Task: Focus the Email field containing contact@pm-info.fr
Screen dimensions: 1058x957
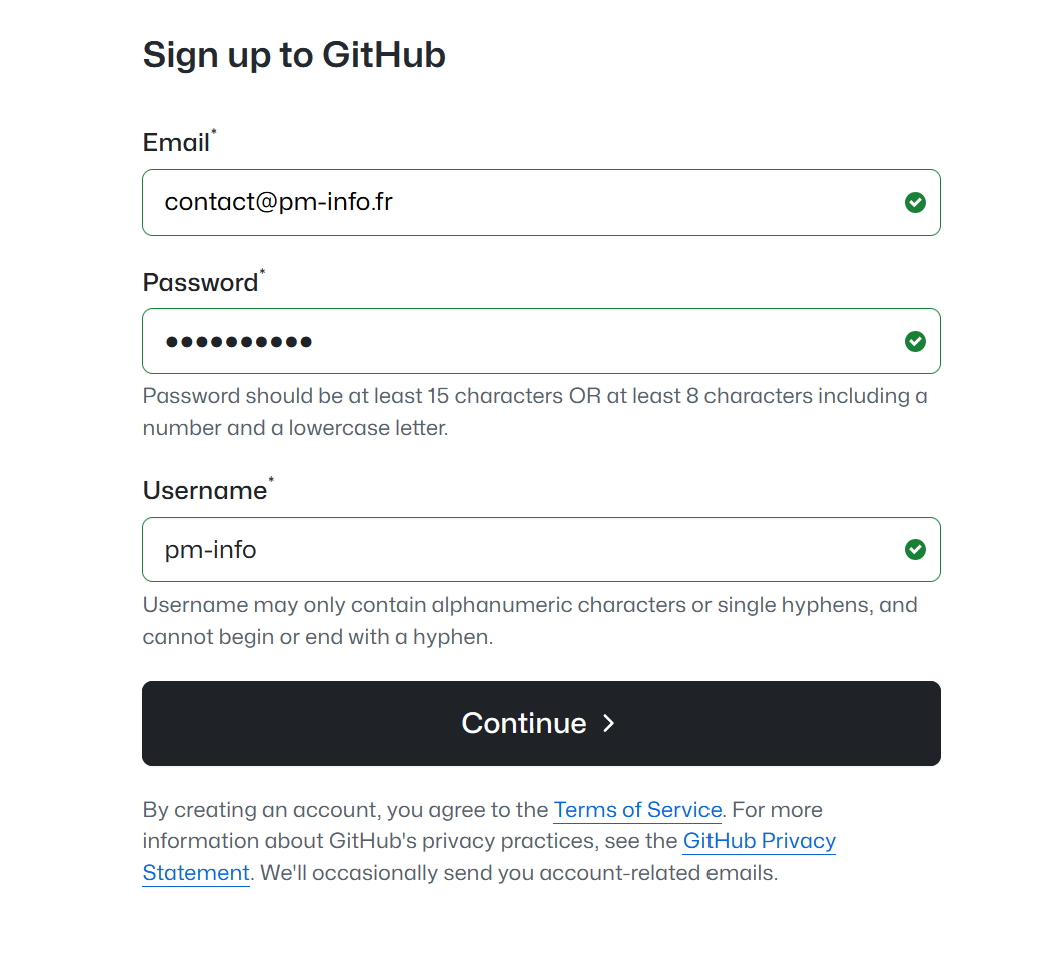Action: (x=520, y=203)
